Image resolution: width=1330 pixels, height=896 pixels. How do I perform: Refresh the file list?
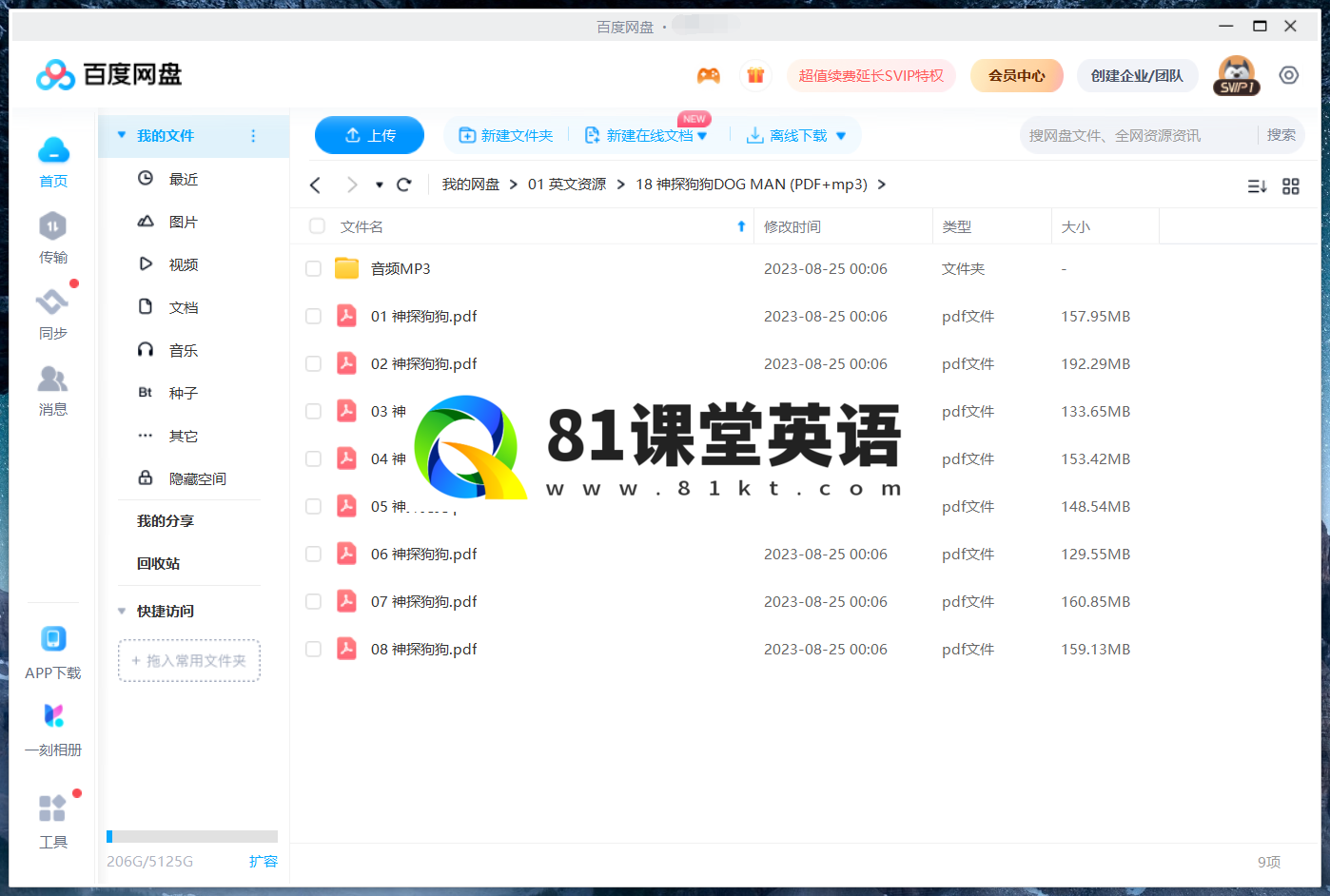coord(404,185)
